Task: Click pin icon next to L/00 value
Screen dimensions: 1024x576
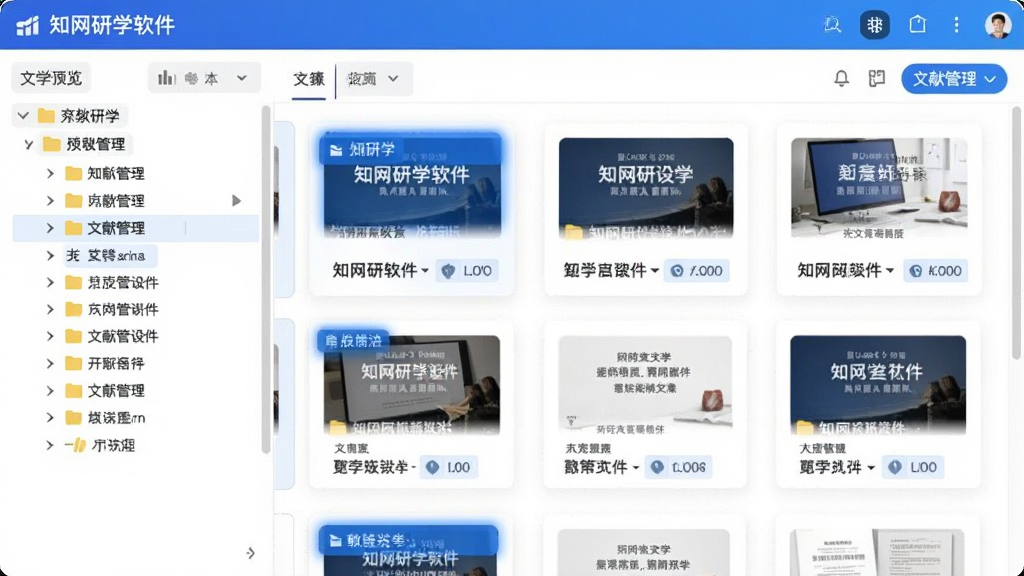Action: pos(895,467)
